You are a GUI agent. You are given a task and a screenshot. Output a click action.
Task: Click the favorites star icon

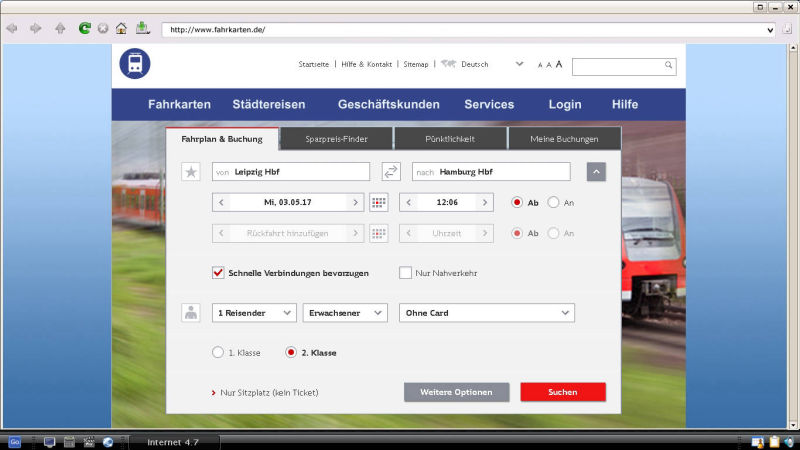coord(191,172)
